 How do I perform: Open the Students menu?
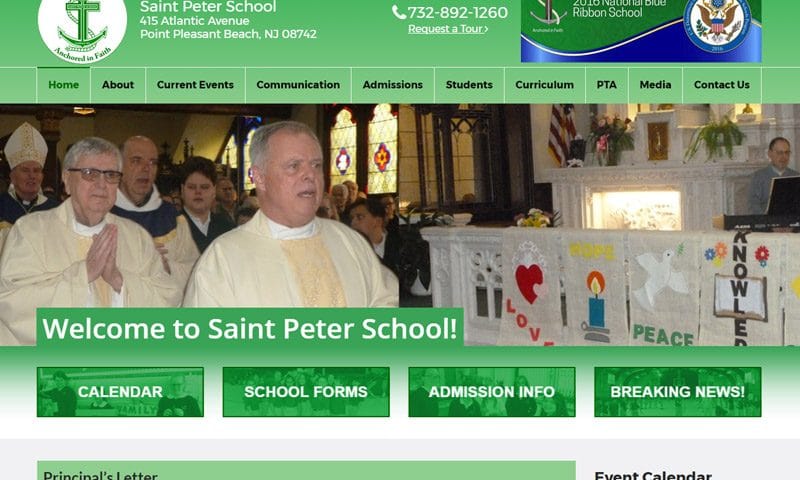469,85
